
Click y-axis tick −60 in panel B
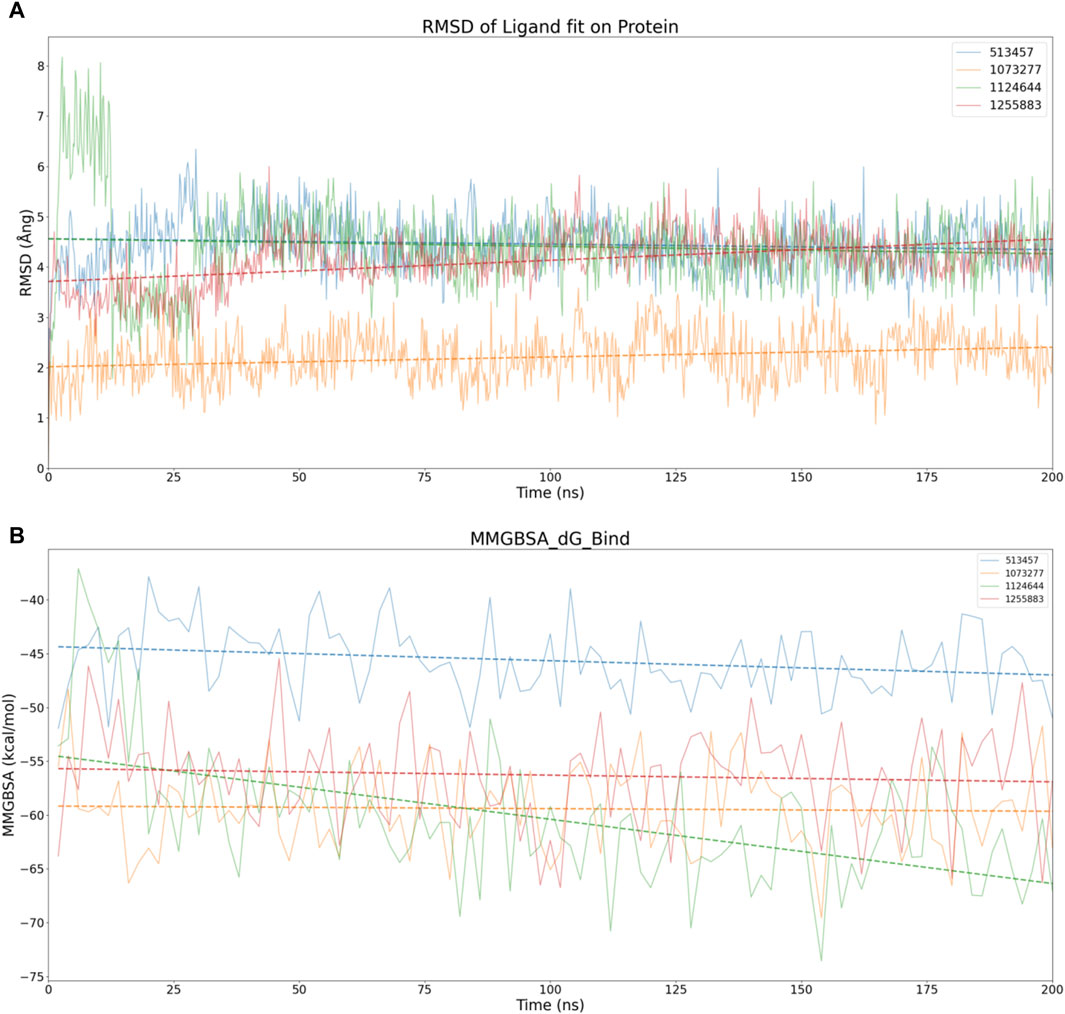33,816
